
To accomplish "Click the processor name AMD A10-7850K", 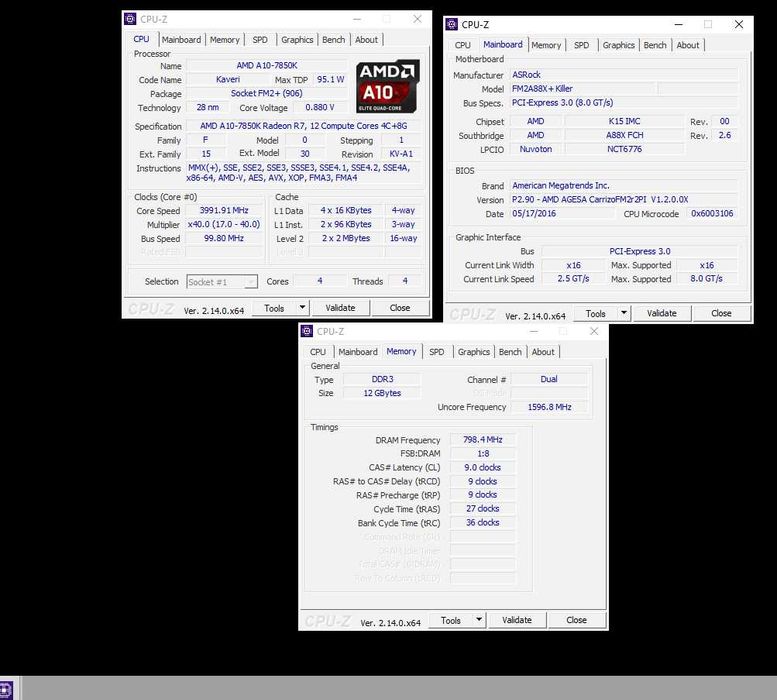I will pyautogui.click(x=267, y=65).
